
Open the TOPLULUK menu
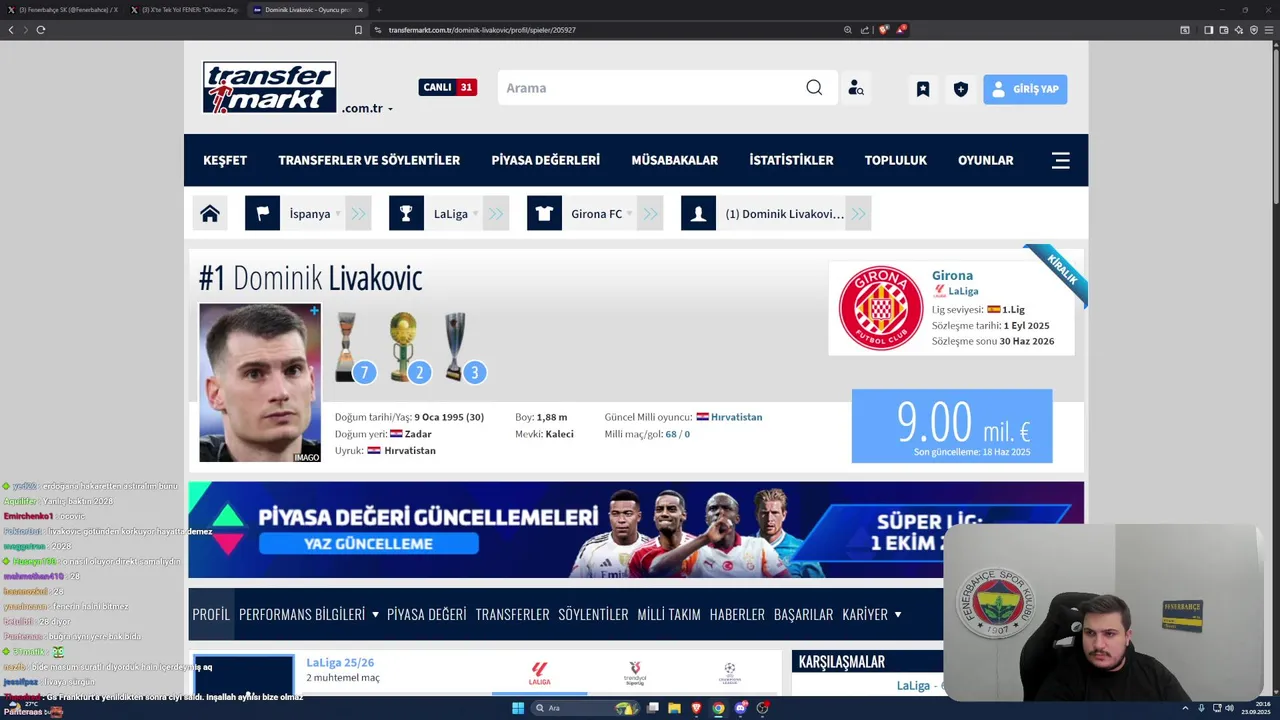[x=895, y=160]
